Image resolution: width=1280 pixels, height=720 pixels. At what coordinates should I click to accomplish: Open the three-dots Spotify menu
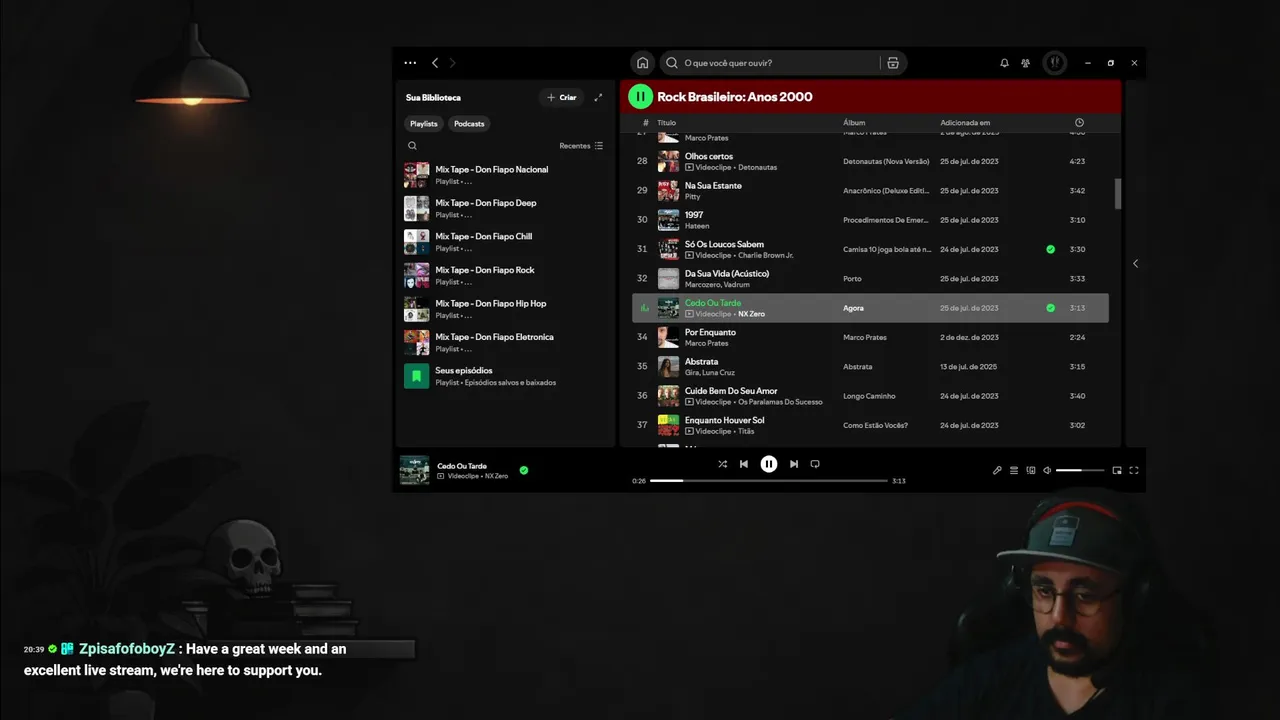click(x=410, y=63)
